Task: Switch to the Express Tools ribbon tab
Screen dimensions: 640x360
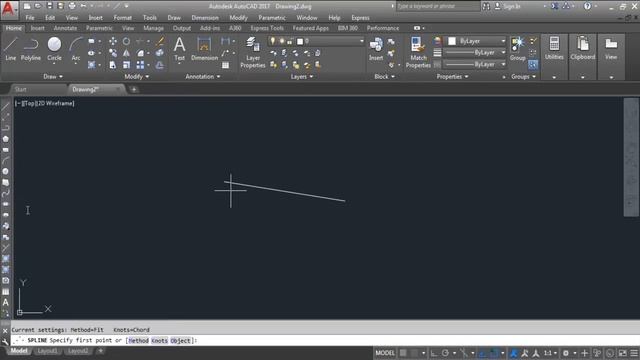Action: (x=267, y=28)
